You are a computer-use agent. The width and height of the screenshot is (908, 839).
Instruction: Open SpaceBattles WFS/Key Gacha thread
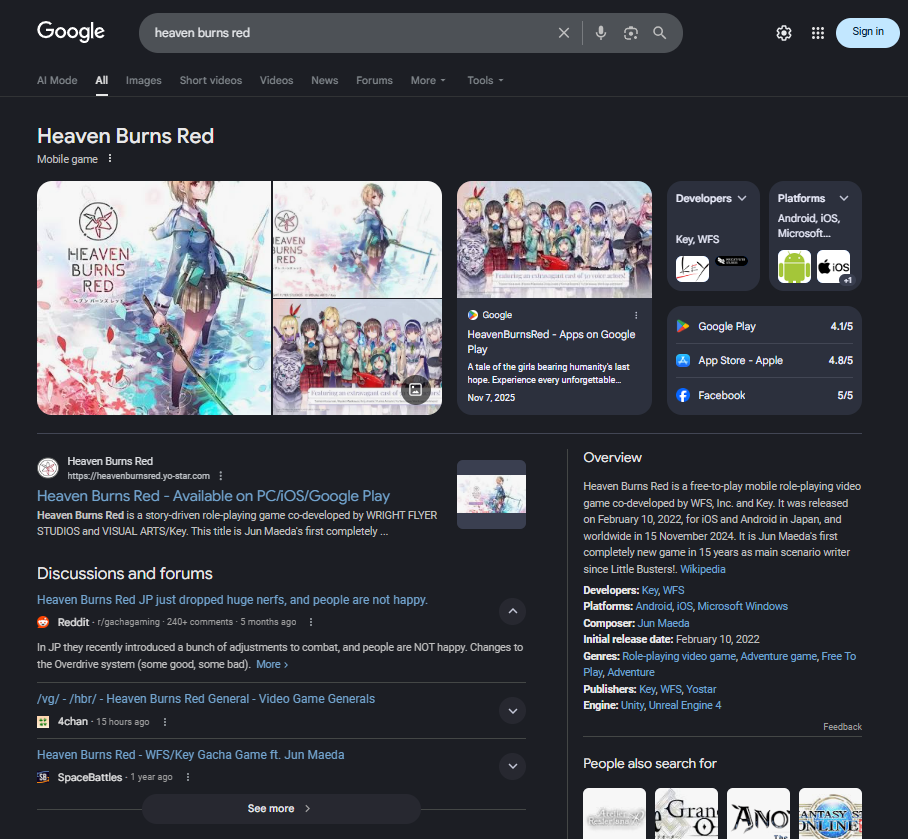coord(191,755)
